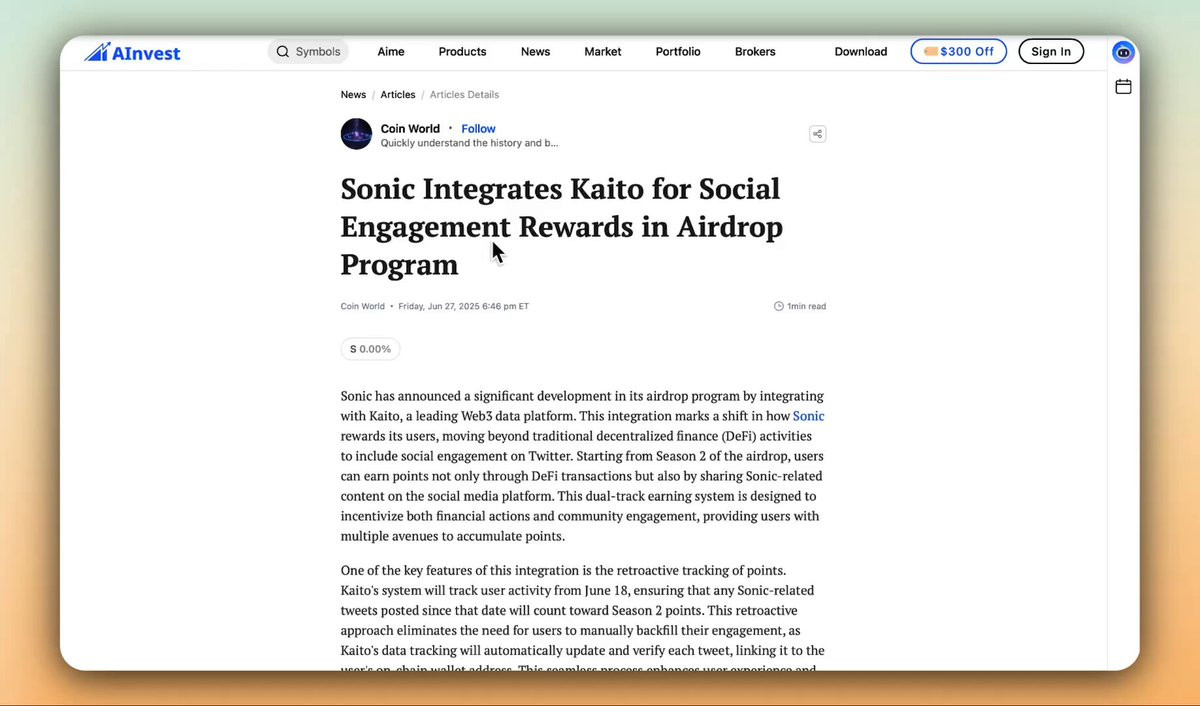Click the article headline about Sonic and Kaito
Image resolution: width=1200 pixels, height=706 pixels.
tap(561, 226)
